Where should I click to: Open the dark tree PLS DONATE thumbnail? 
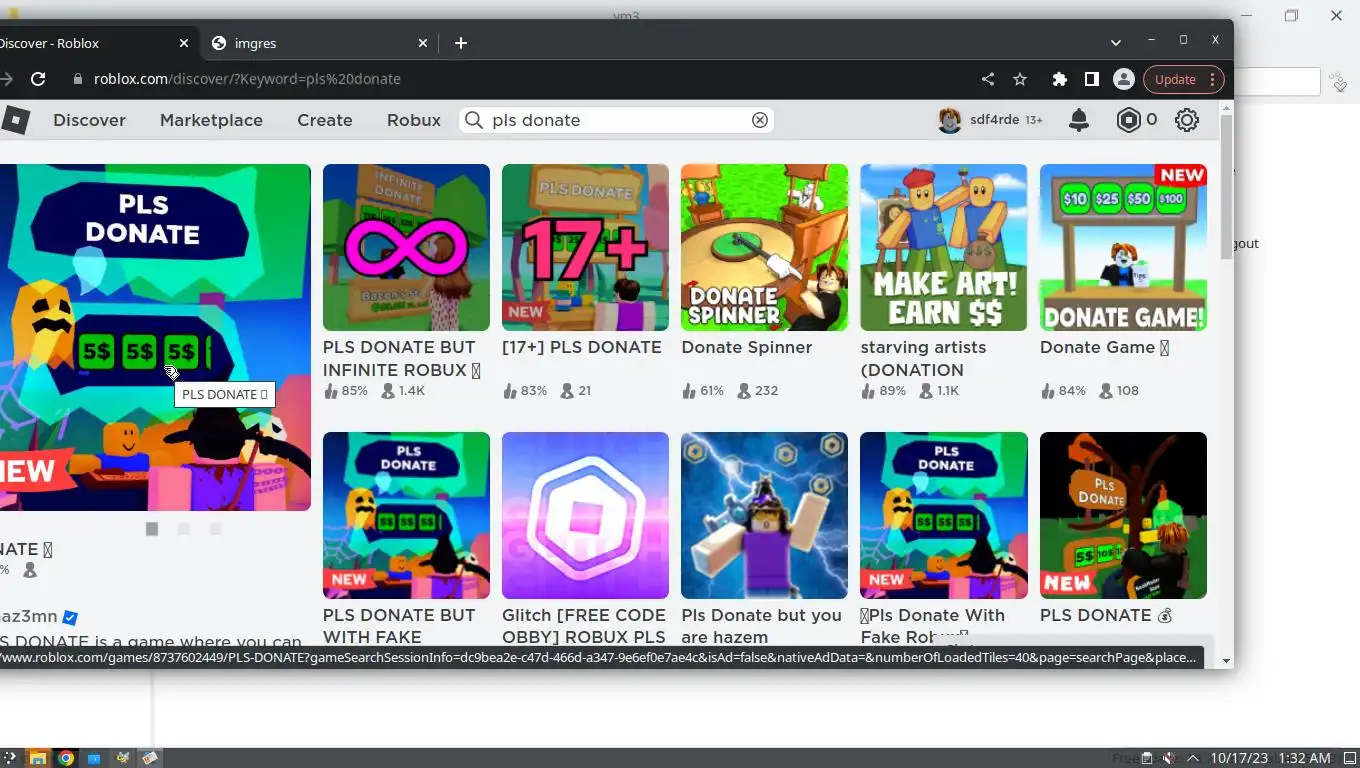click(x=1123, y=515)
